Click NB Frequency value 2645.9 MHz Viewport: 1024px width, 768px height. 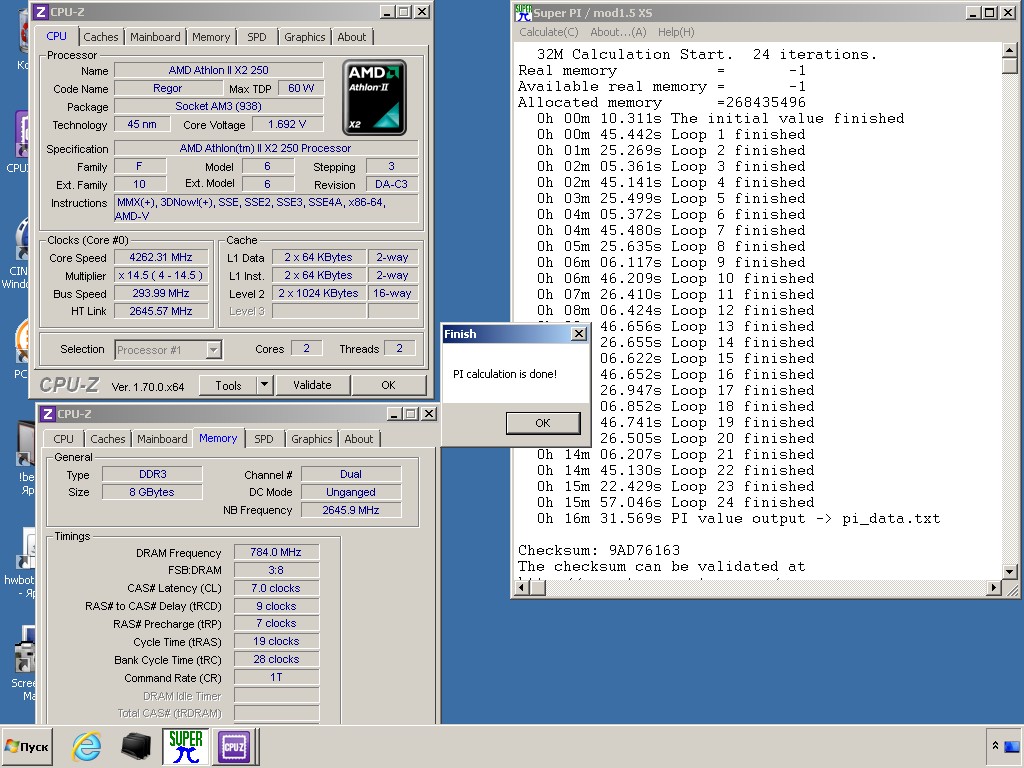point(351,510)
